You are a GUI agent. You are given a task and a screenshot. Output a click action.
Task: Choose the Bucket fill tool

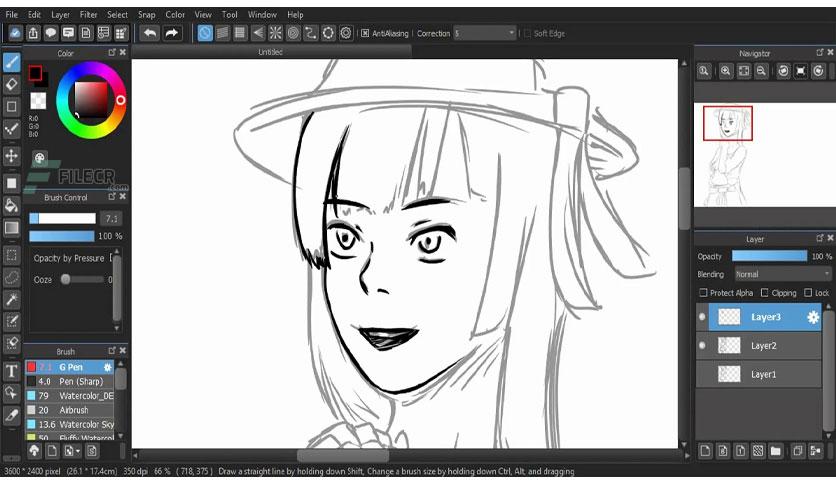point(11,205)
